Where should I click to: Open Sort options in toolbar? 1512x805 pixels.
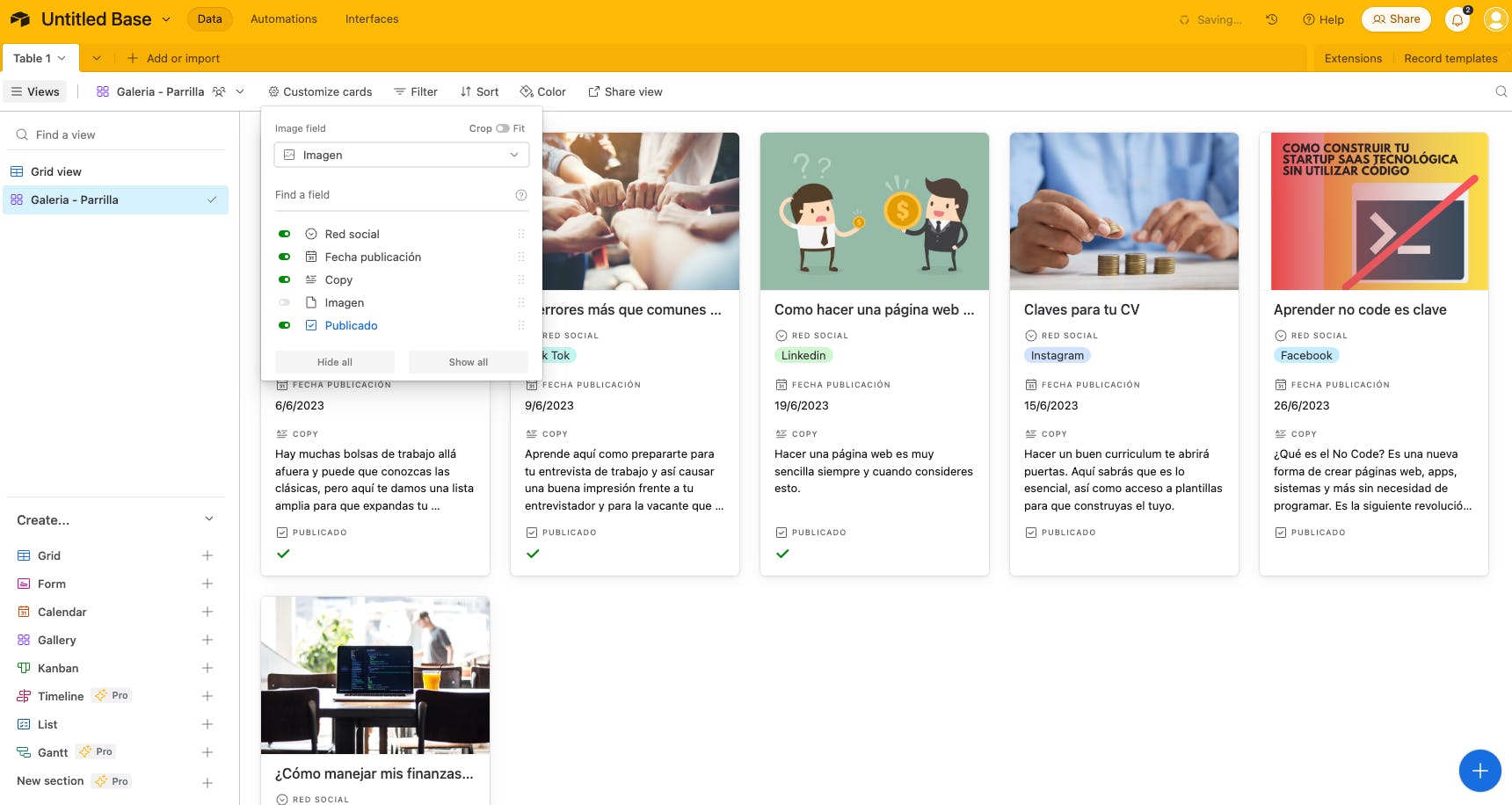[479, 91]
